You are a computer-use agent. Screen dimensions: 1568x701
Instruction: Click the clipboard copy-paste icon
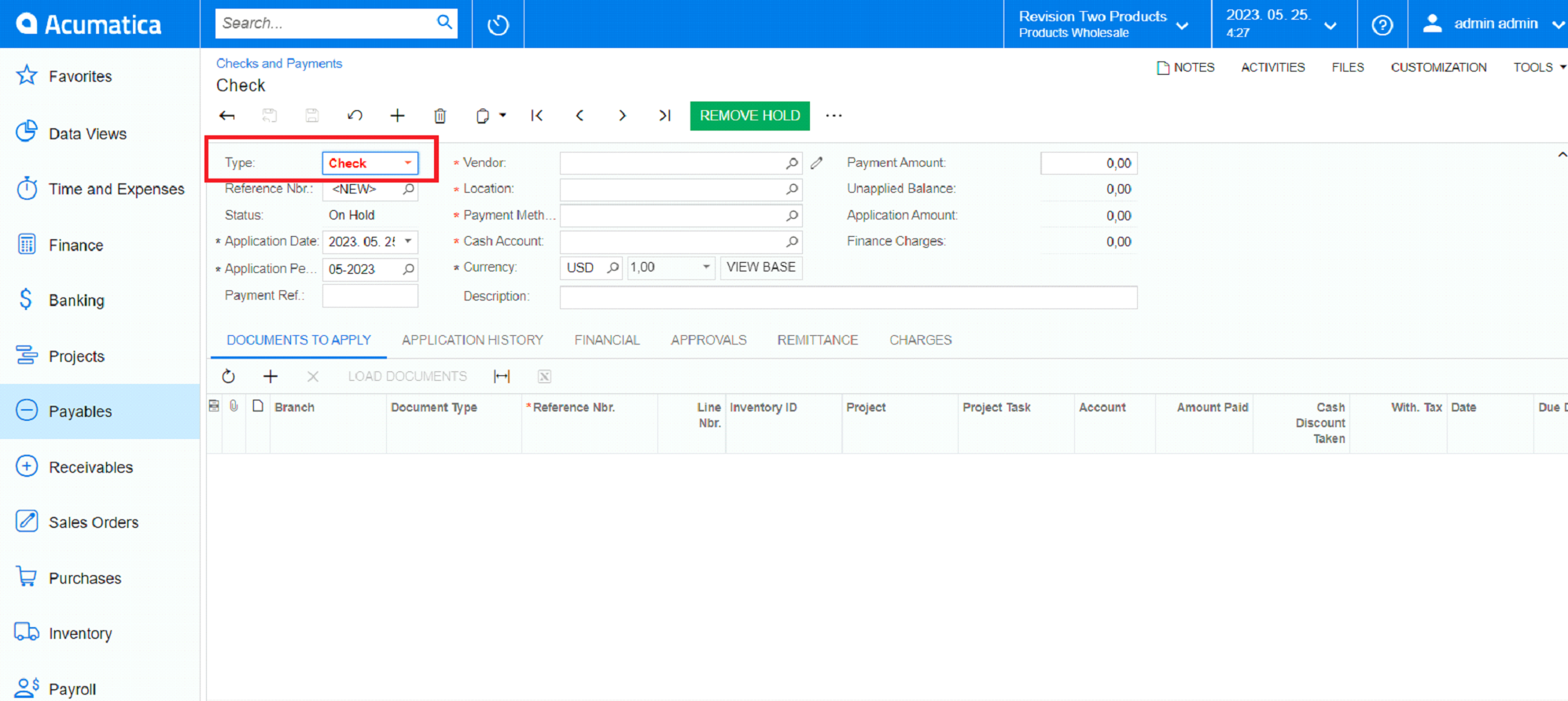(x=482, y=116)
